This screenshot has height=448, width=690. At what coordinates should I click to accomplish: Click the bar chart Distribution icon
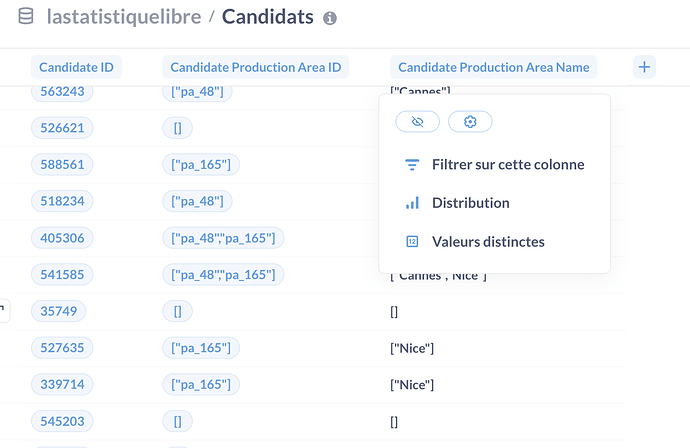[412, 203]
